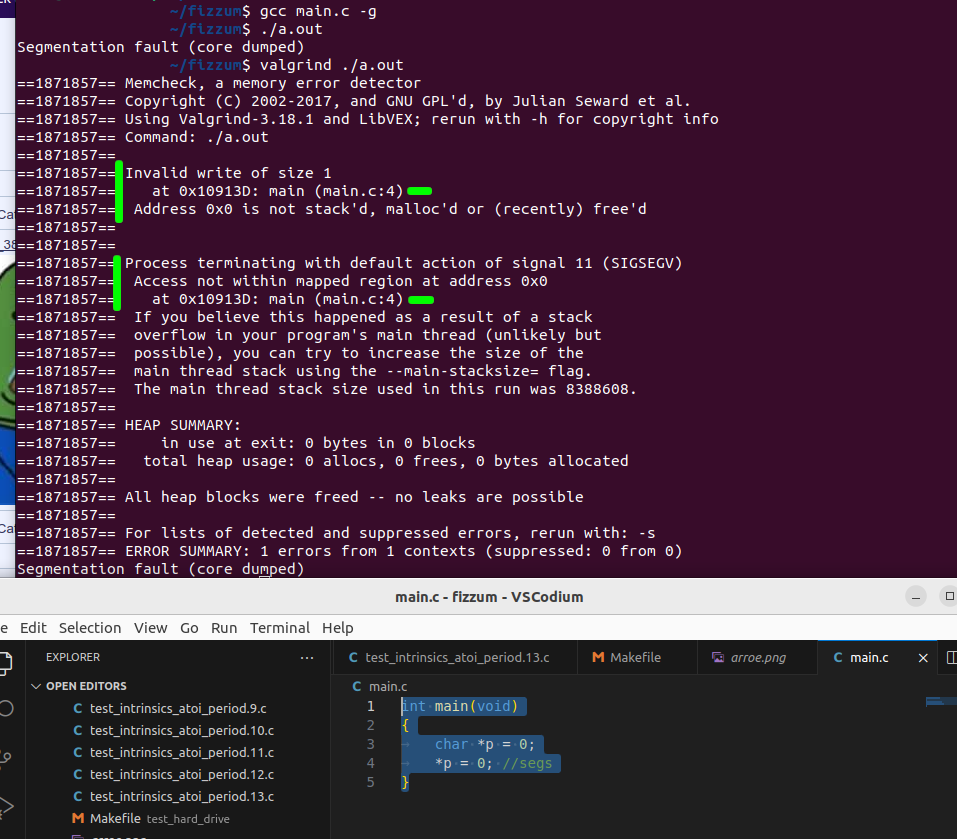
Task: Switch to the arroe.png editor tab
Action: [757, 658]
